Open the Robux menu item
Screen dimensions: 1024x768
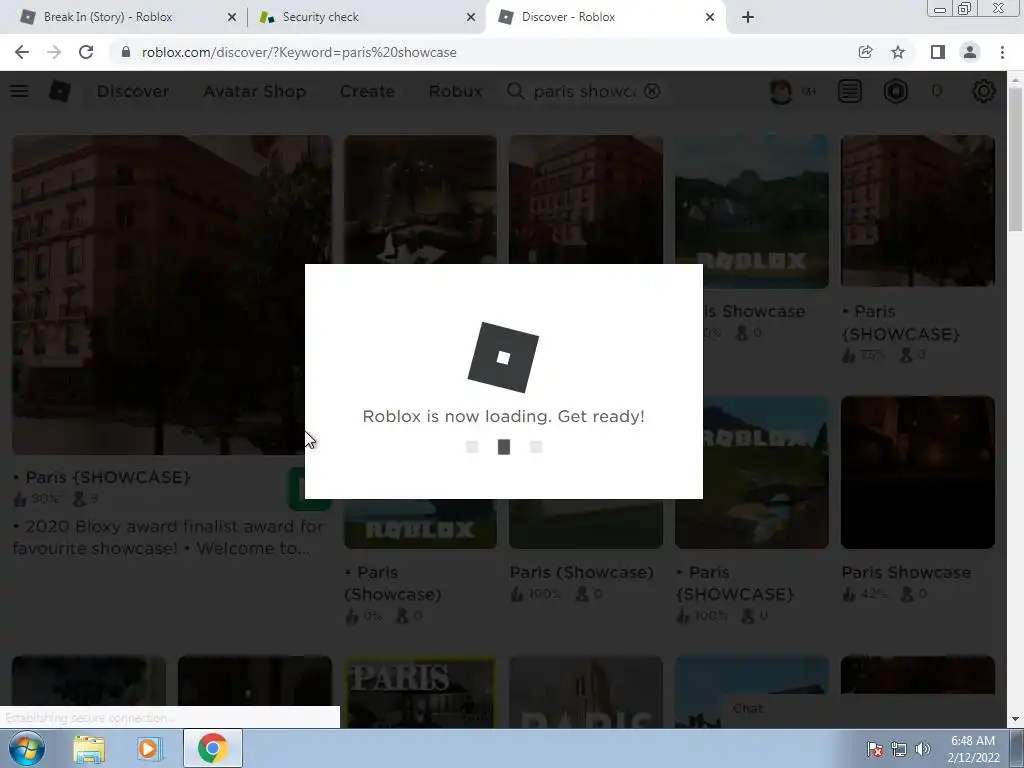(x=455, y=91)
